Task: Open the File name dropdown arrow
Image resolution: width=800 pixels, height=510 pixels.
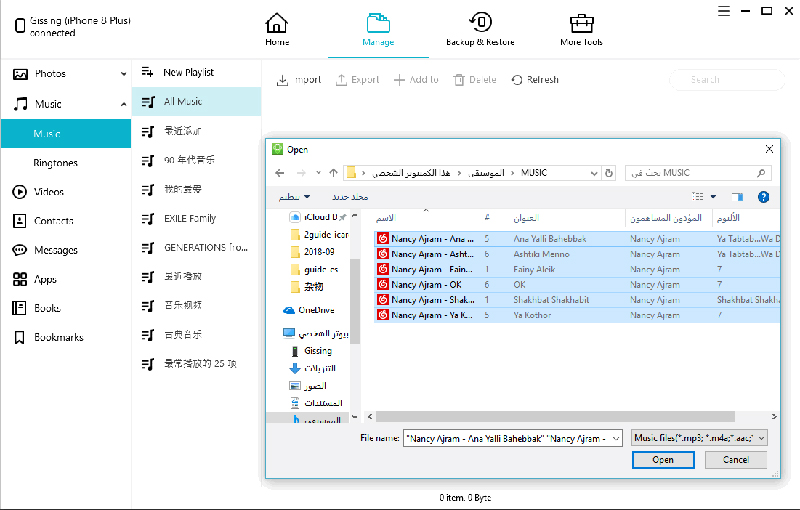Action: 616,439
